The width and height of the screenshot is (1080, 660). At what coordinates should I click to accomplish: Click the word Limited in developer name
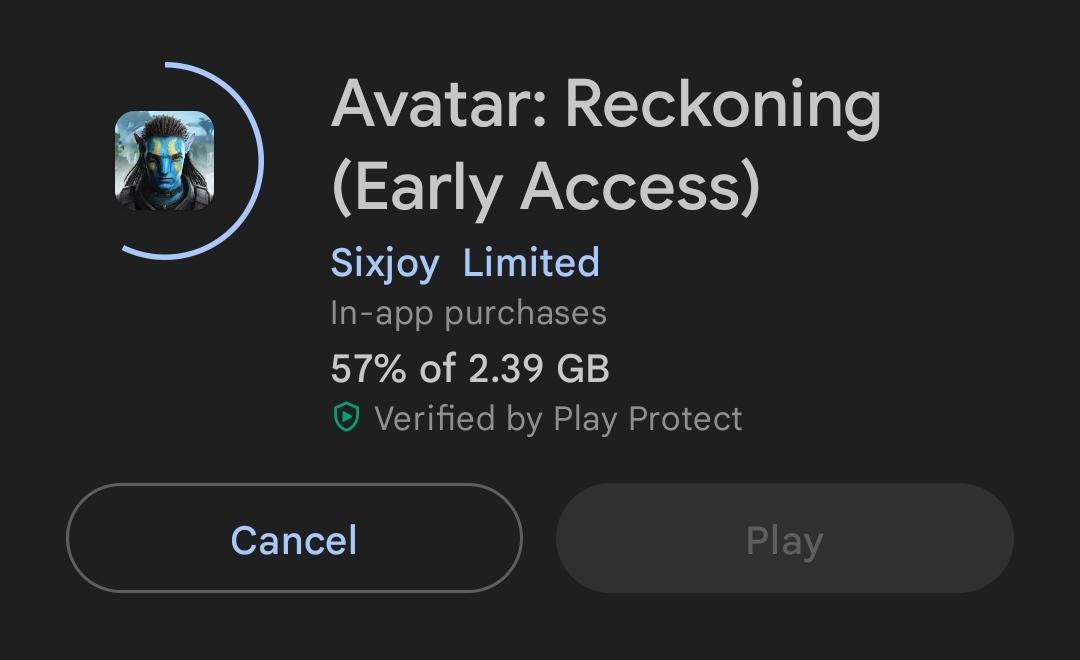531,263
